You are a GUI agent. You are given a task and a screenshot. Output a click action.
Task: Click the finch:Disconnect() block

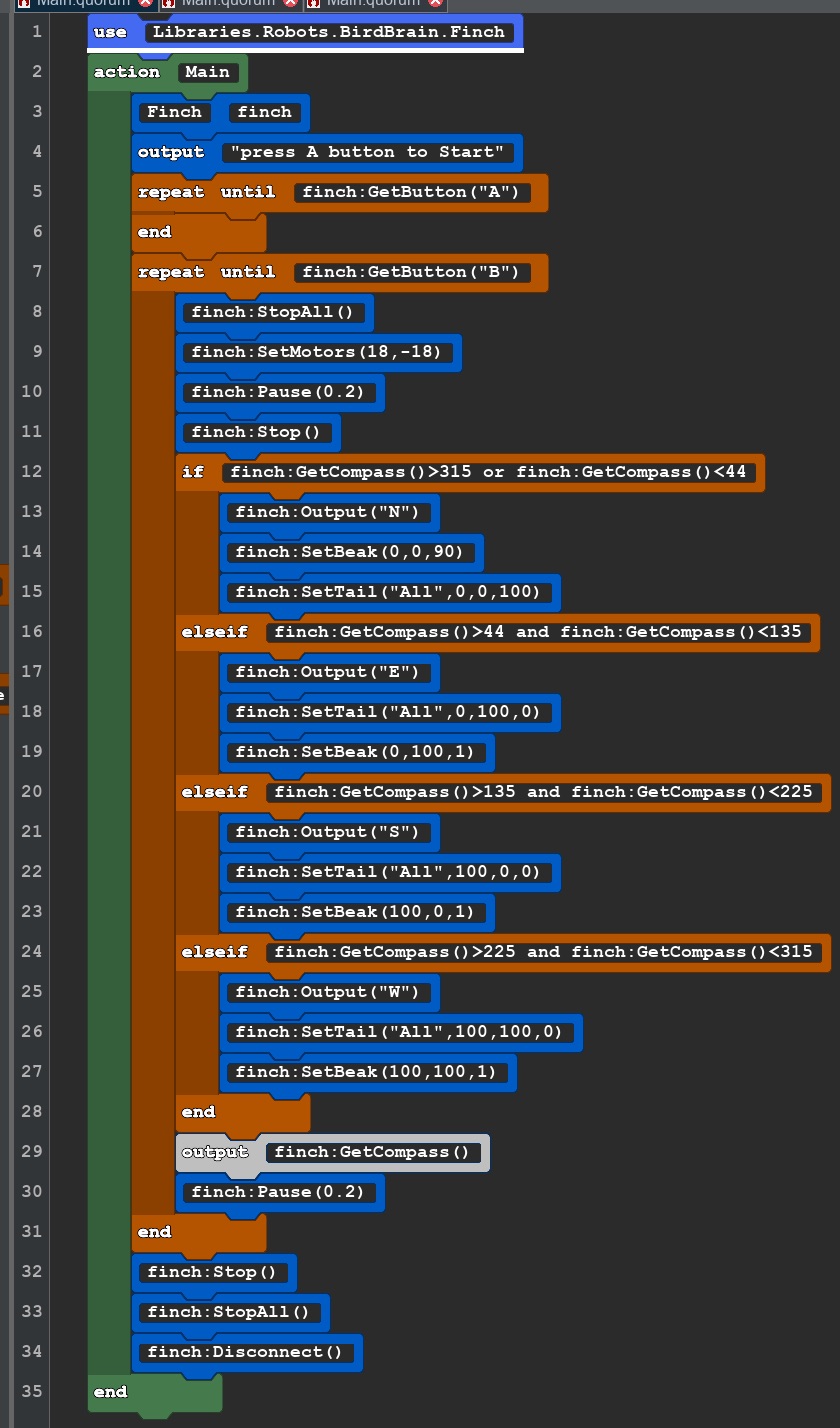pyautogui.click(x=244, y=1352)
